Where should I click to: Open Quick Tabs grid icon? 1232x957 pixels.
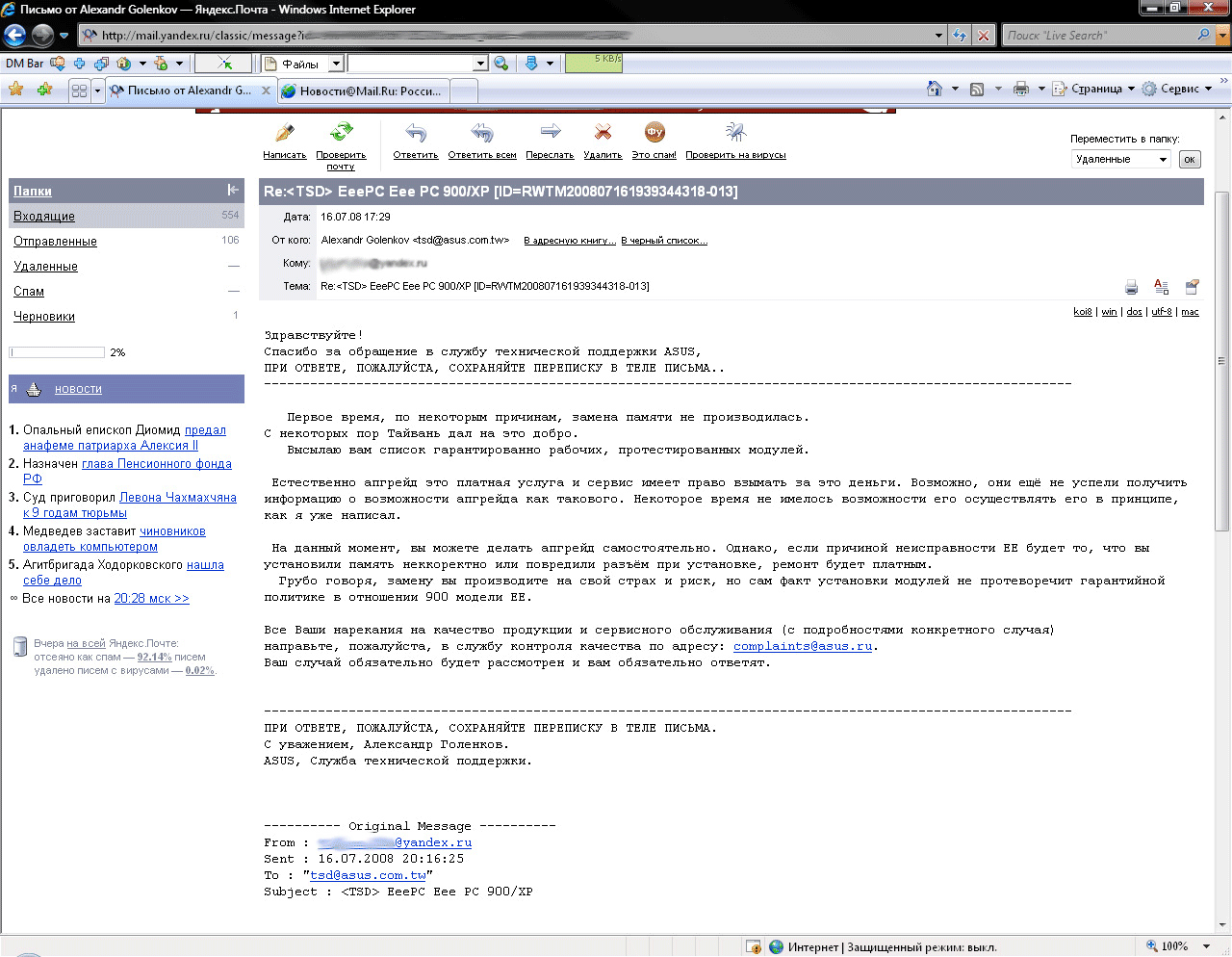pos(79,91)
